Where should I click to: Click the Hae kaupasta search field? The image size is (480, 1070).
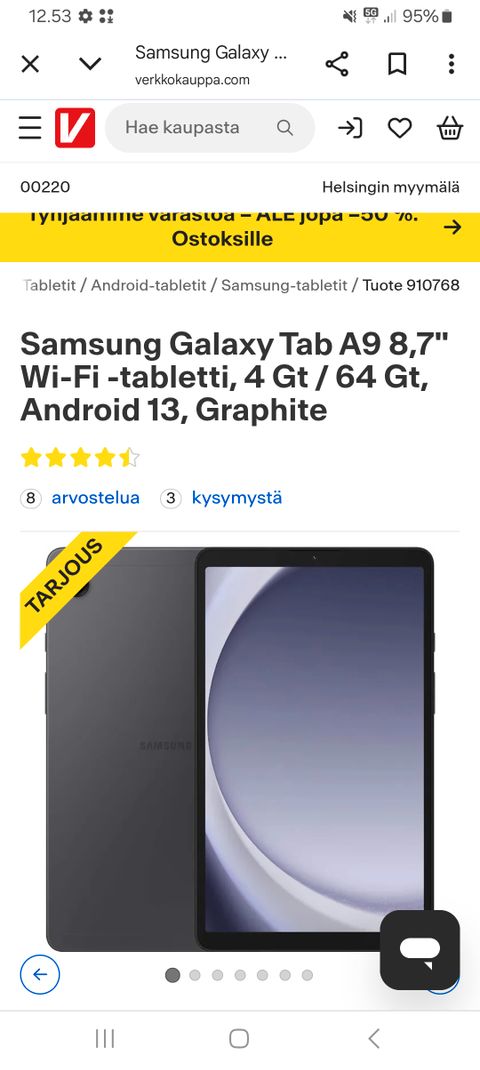coord(210,128)
